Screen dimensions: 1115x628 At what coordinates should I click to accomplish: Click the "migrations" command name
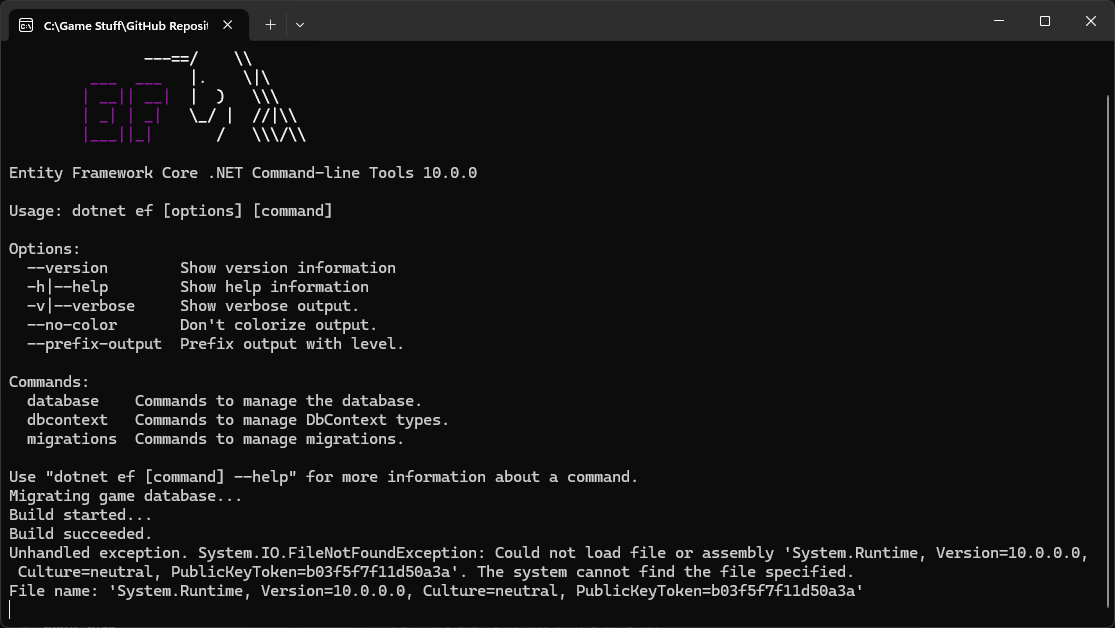72,439
